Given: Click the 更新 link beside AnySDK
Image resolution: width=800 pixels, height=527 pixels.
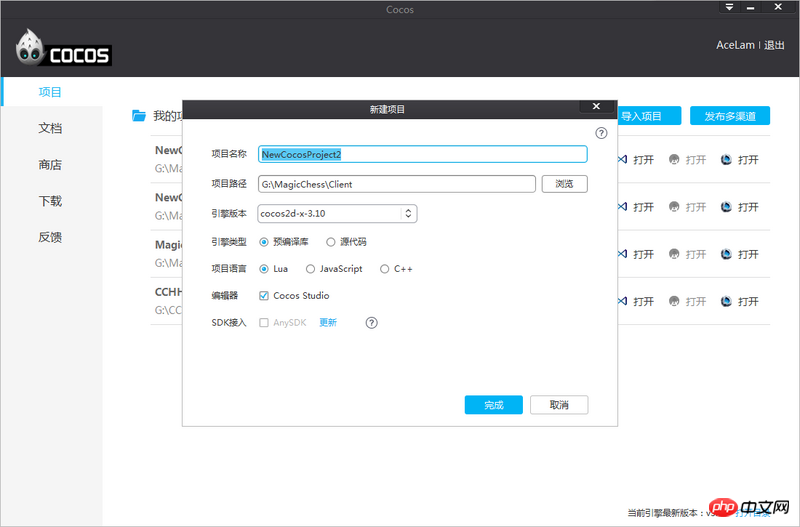Looking at the screenshot, I should click(x=328, y=322).
